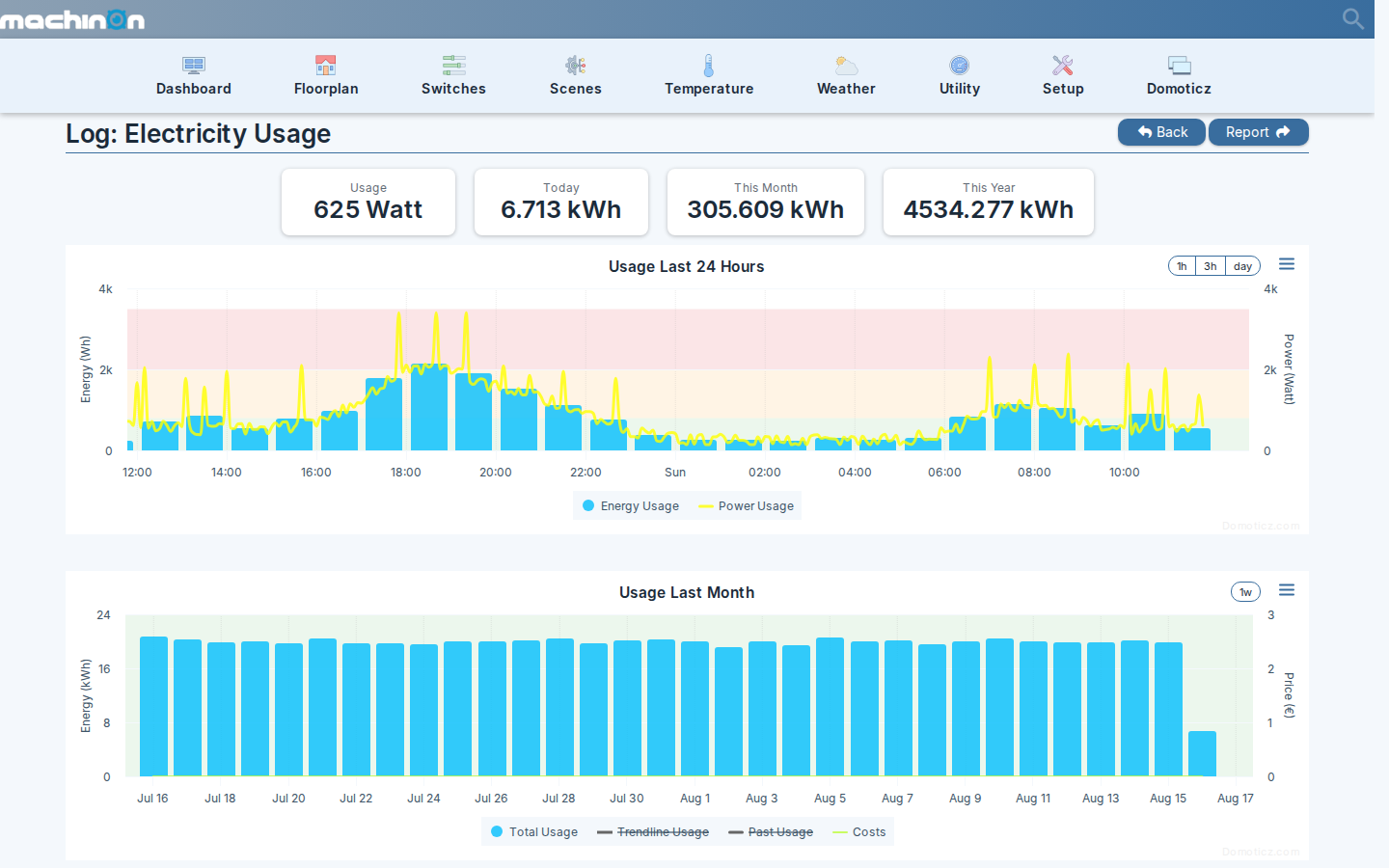The image size is (1389, 868).
Task: Select the day zoom range
Action: coord(1243,266)
